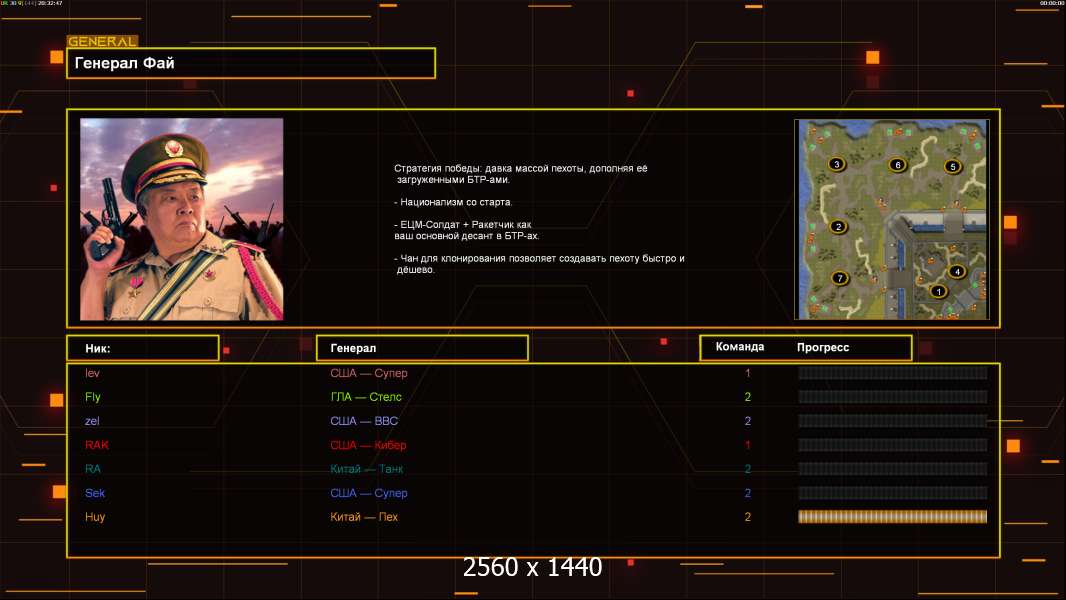Click team number 1 in lev's row

coord(748,373)
